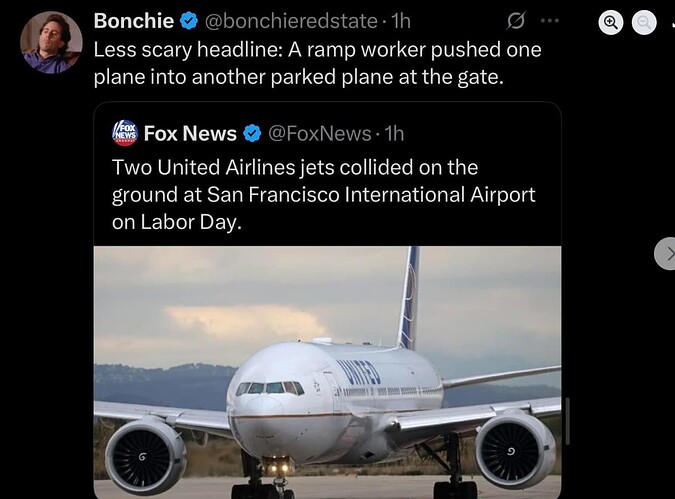Click Bonchie's tweet 1h timestamp
675x499 pixels.
(400, 20)
